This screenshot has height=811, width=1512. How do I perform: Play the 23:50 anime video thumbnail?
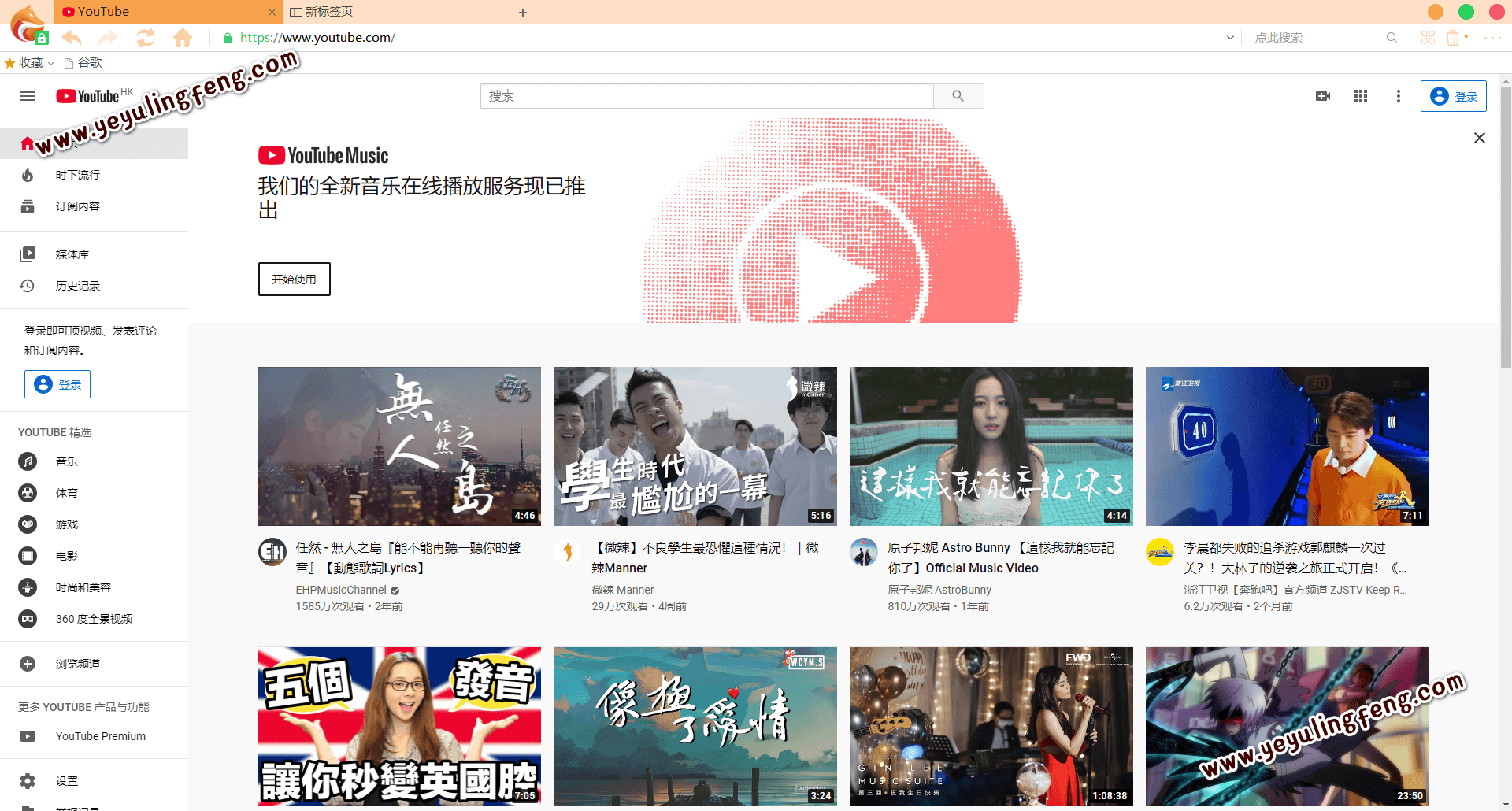tap(1288, 727)
